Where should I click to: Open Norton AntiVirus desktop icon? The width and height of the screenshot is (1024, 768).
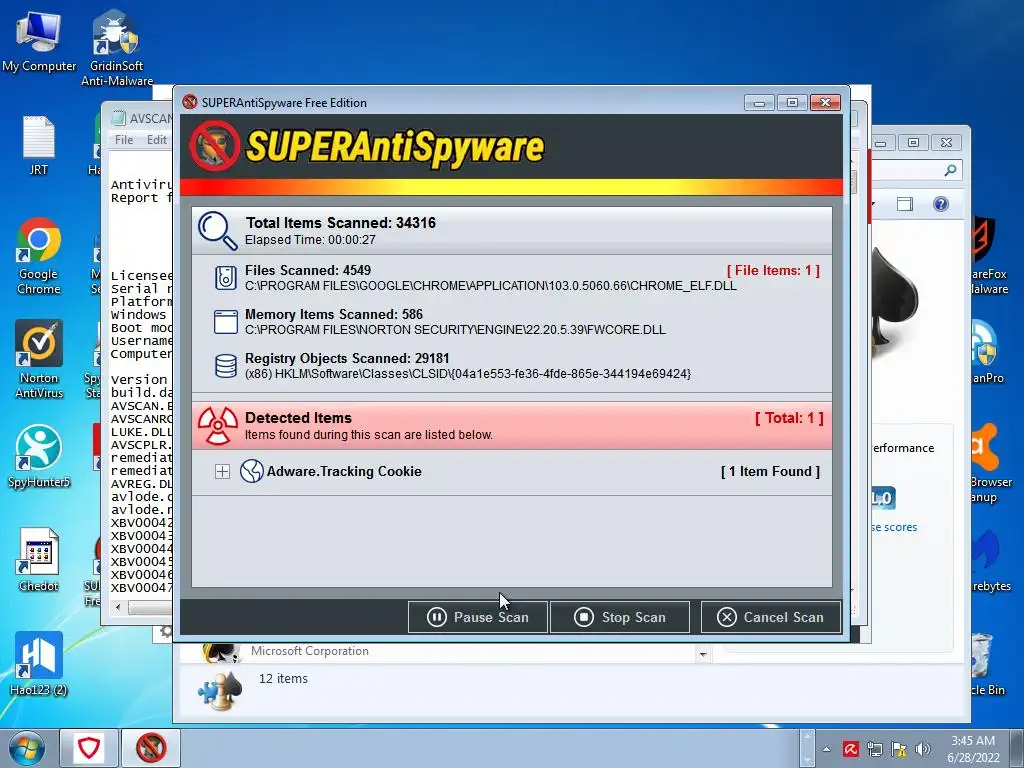[x=39, y=359]
